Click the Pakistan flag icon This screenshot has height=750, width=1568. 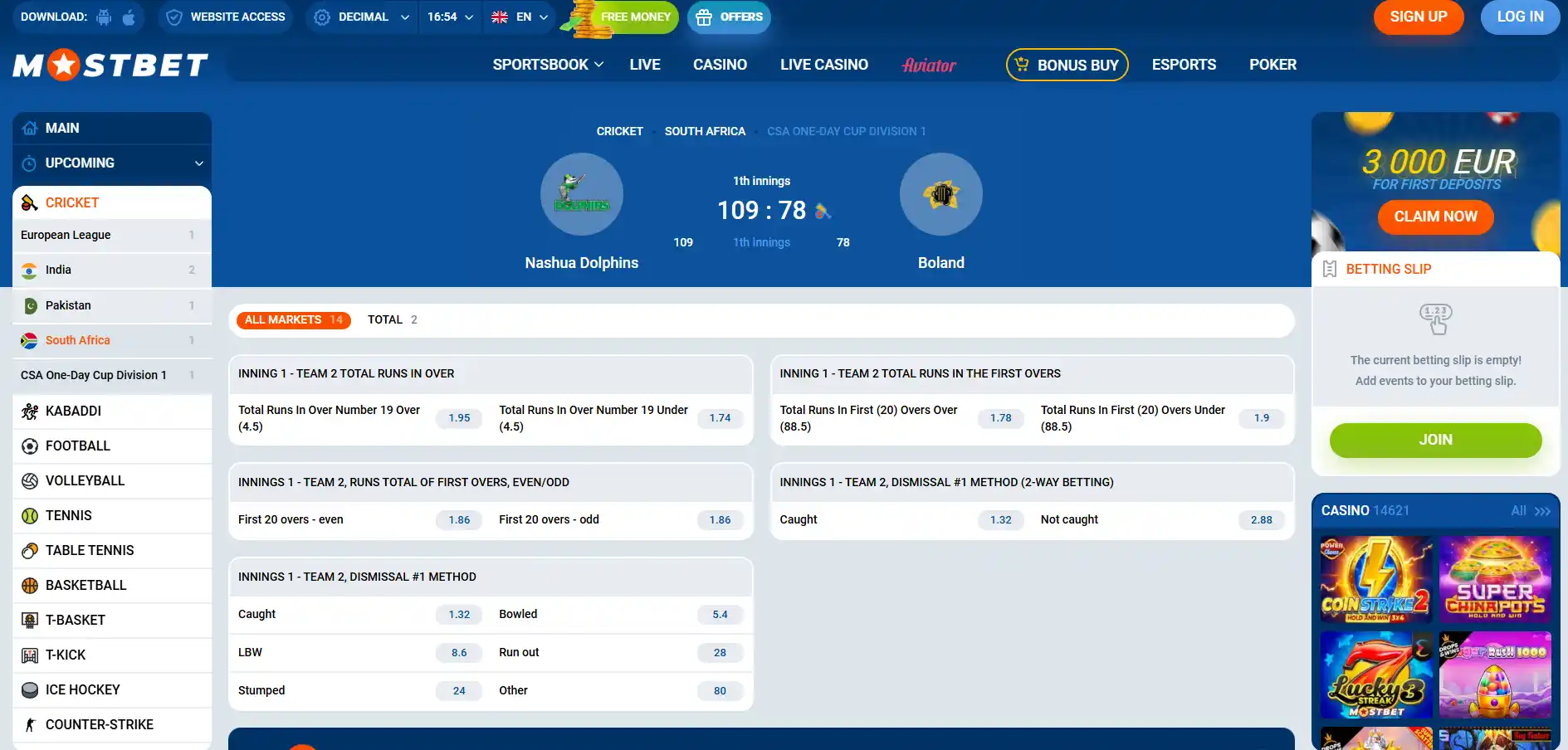click(30, 305)
